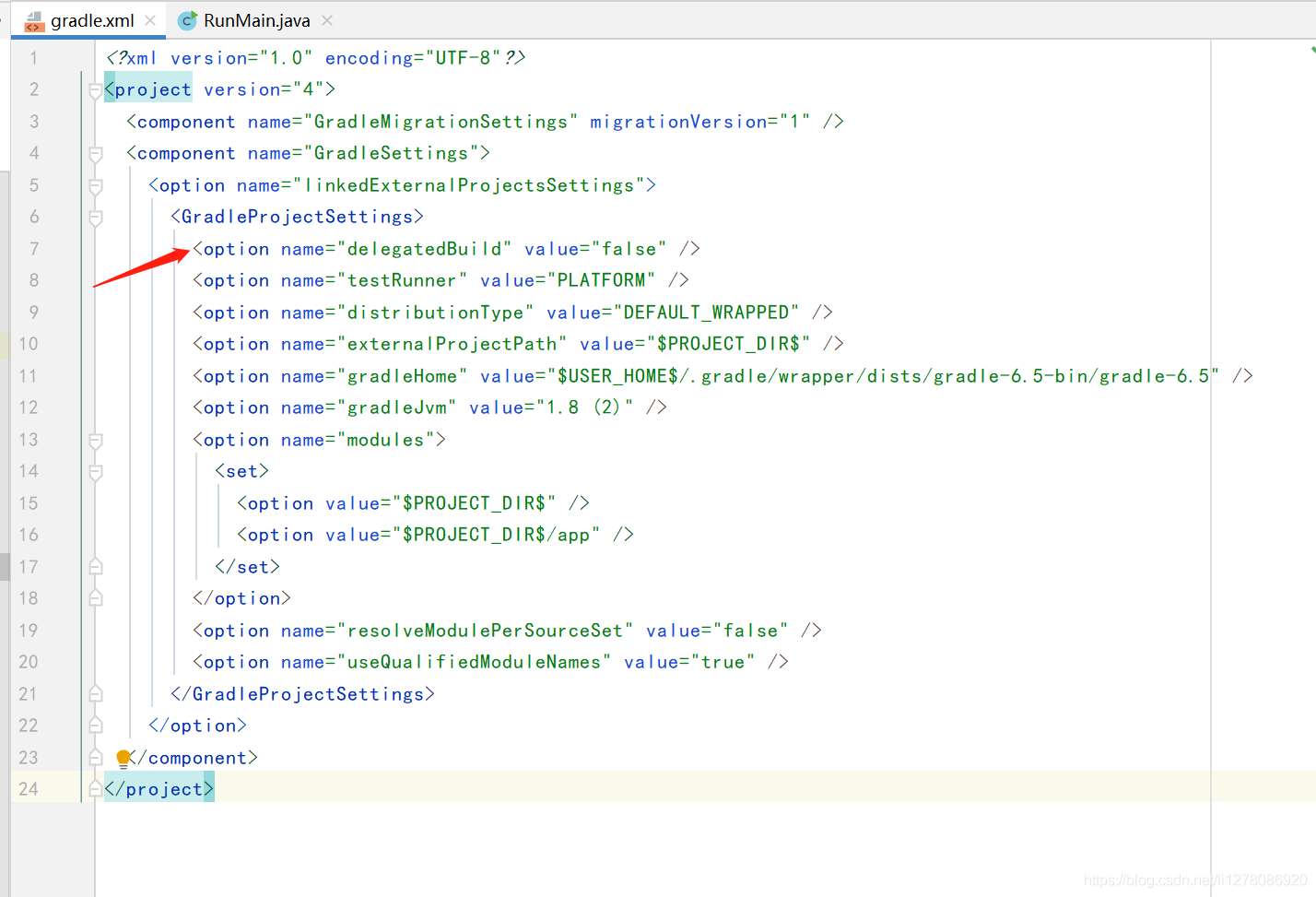Click the "modules" option name
Viewport: 1316px width, 897px height.
tap(385, 440)
